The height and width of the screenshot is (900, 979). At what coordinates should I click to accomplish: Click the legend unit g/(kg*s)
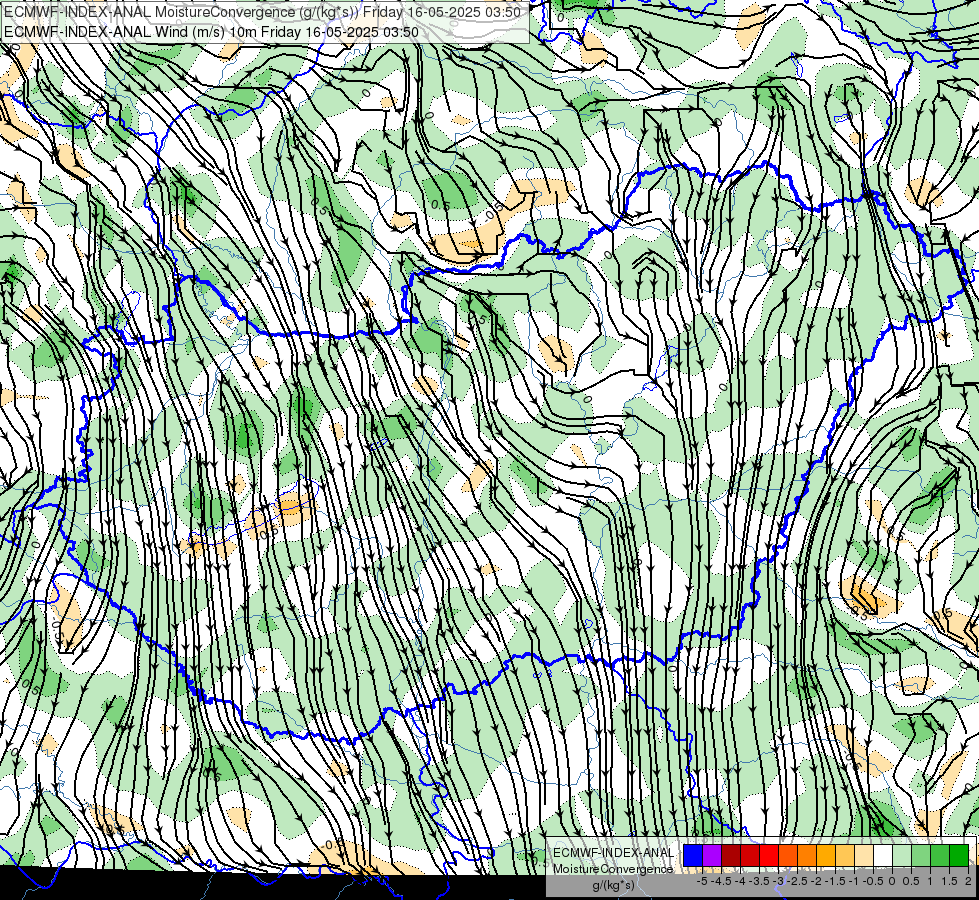(613, 886)
